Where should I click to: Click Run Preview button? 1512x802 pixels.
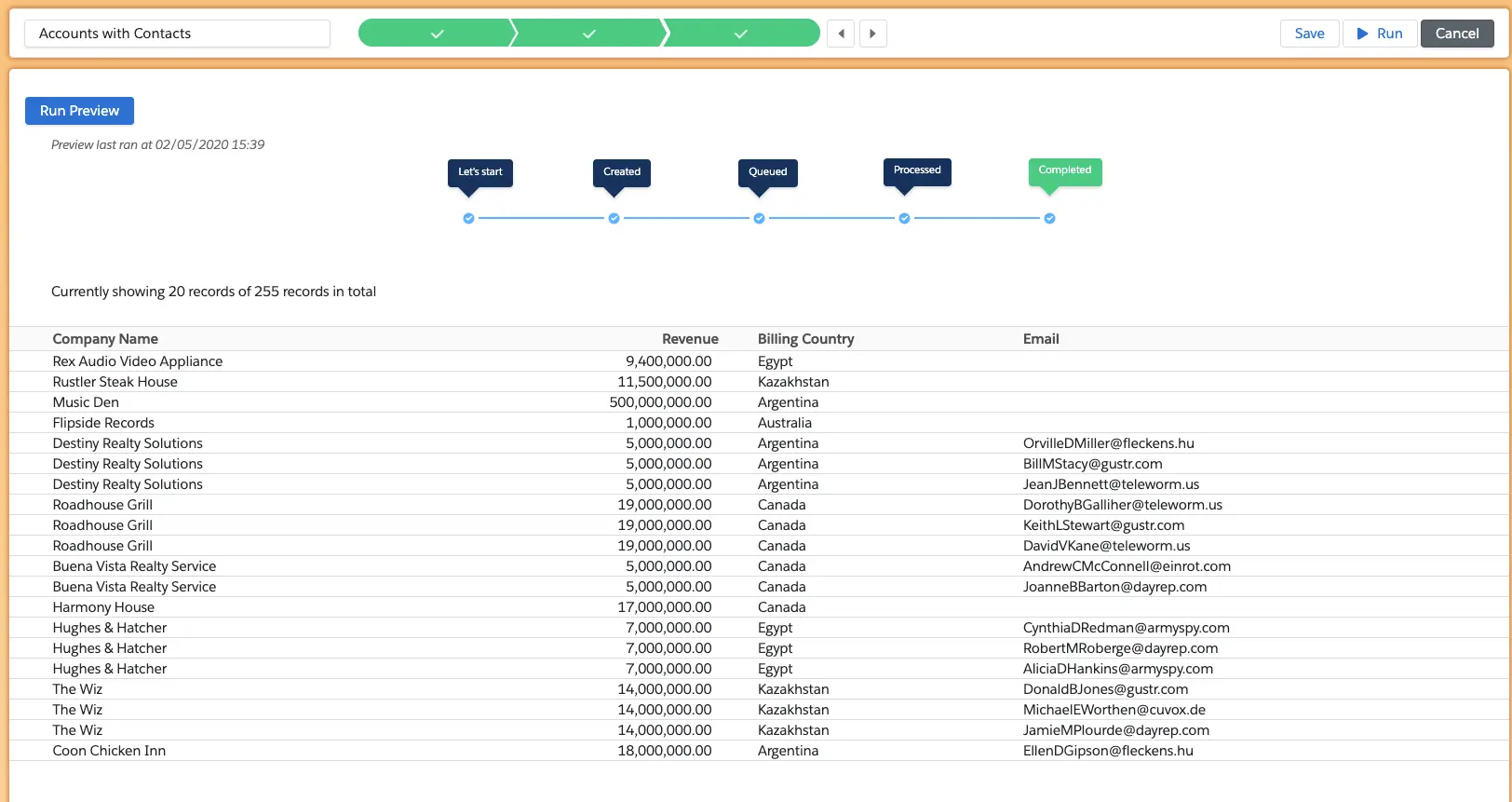point(79,111)
